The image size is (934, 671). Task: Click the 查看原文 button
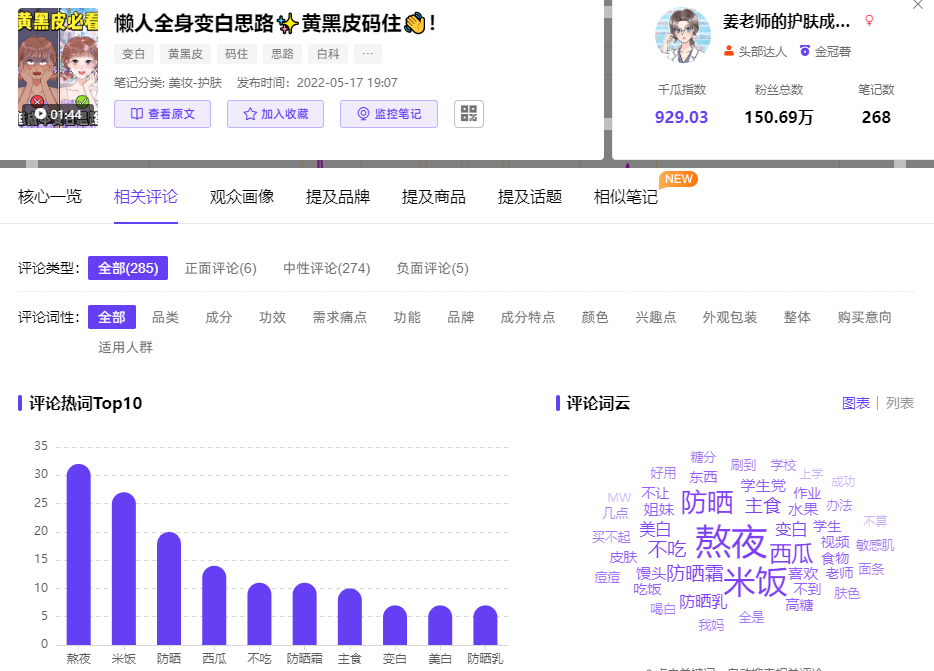coord(162,114)
